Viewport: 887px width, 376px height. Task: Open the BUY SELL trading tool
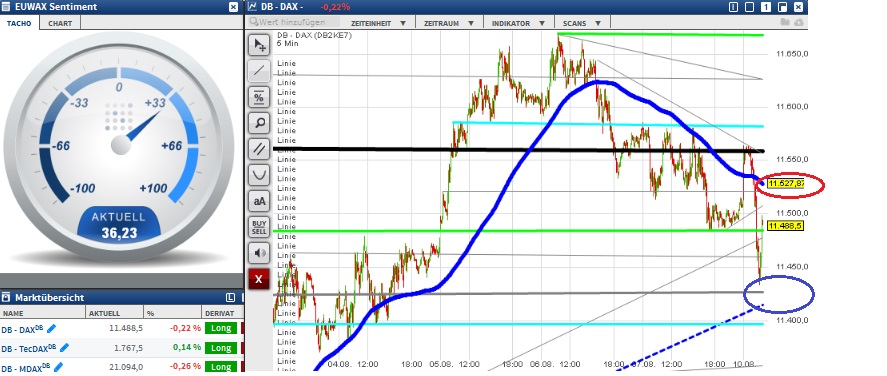tap(260, 227)
